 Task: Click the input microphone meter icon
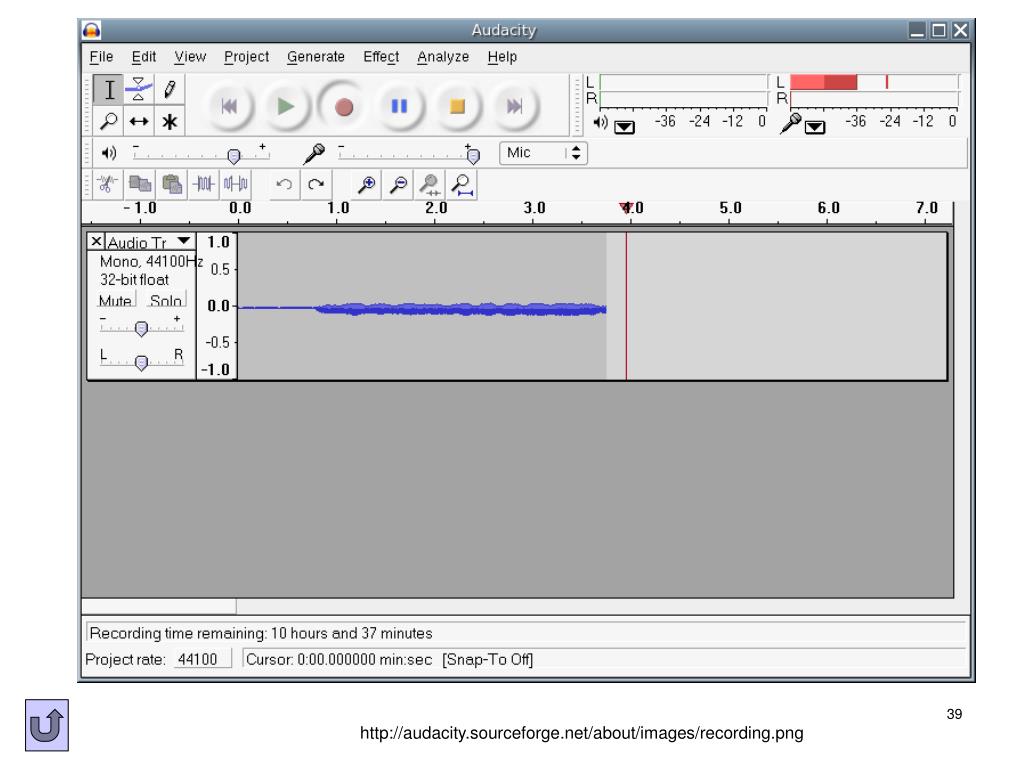(791, 123)
